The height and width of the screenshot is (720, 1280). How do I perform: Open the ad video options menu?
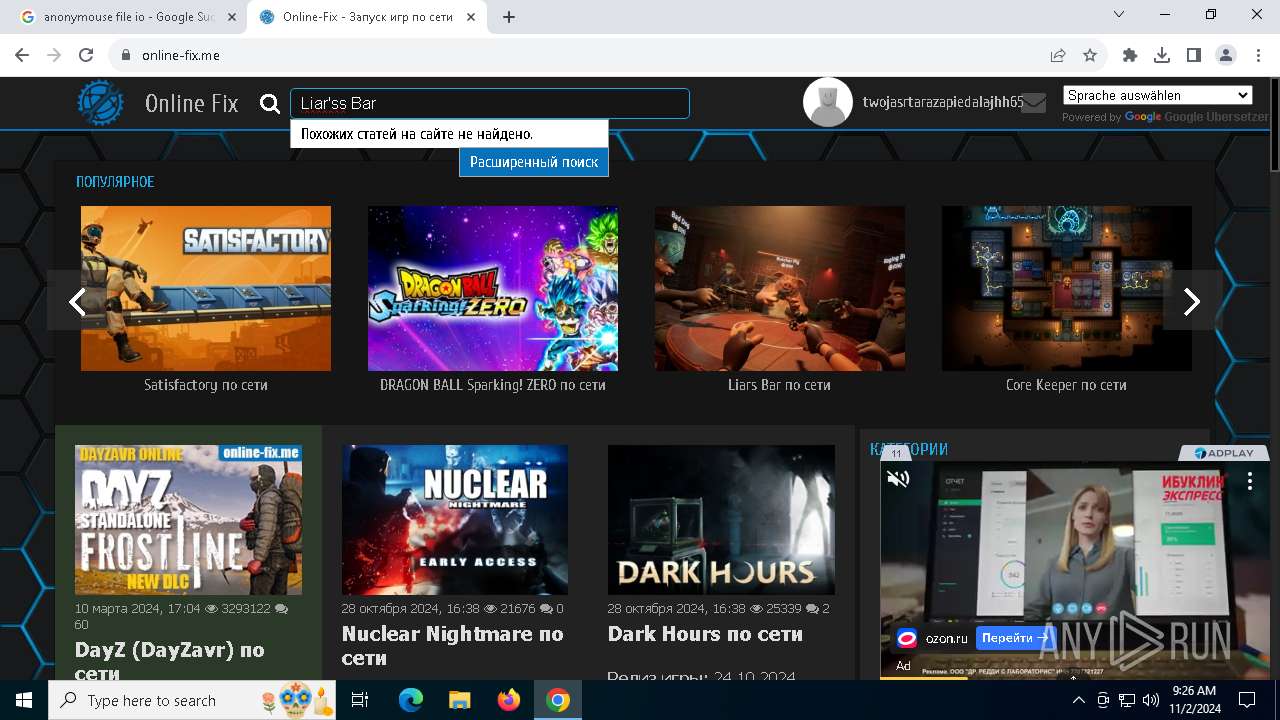coord(1249,481)
